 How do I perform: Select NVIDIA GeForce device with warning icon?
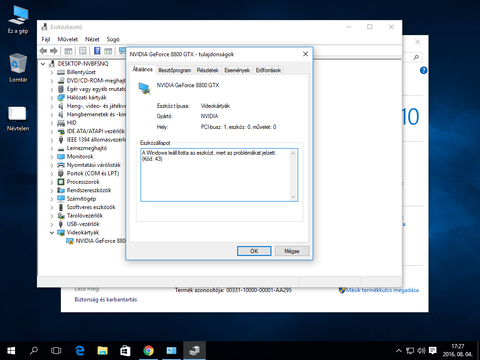coord(70,241)
